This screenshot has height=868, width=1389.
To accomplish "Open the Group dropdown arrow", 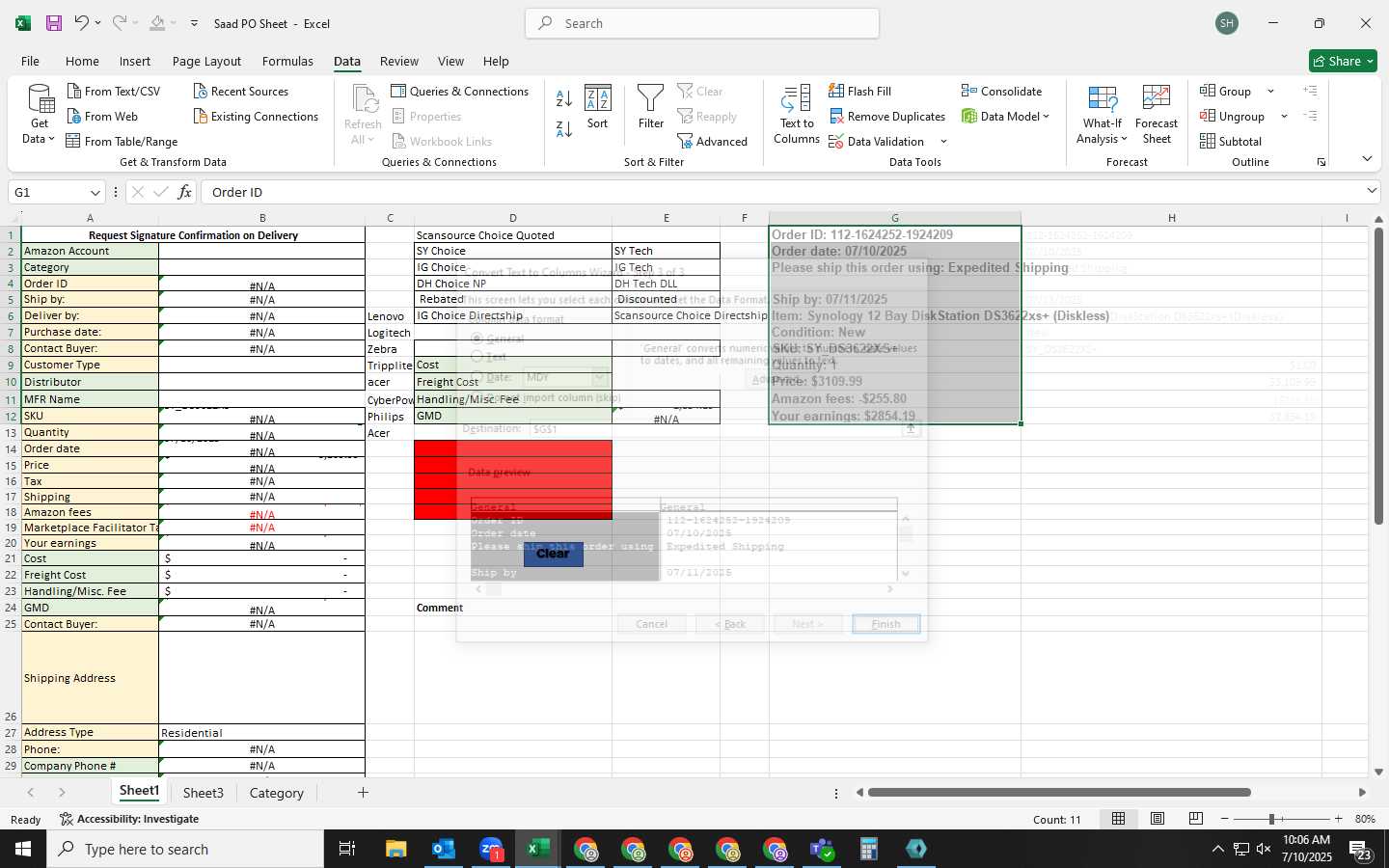I will (1270, 92).
